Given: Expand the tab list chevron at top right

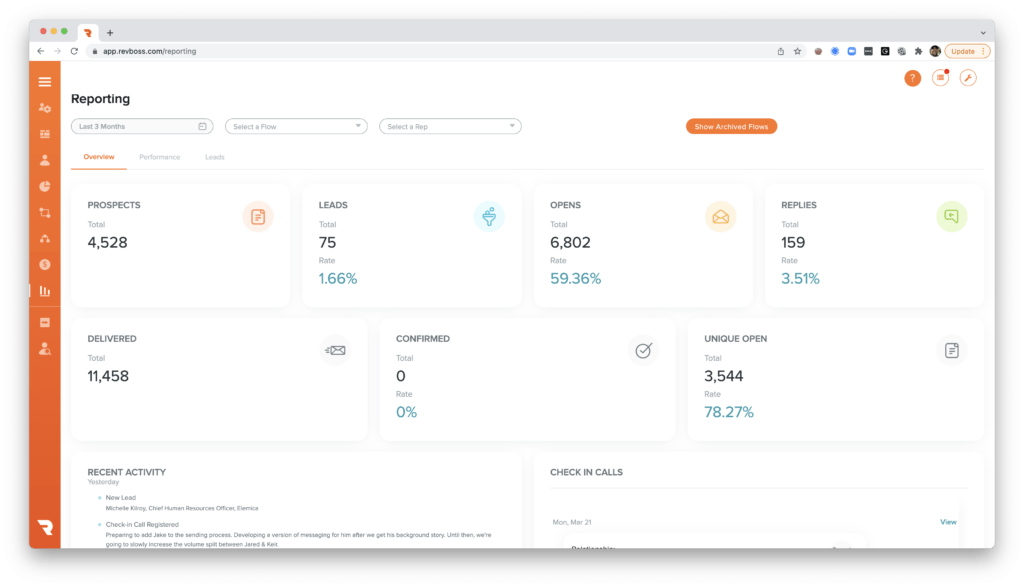Looking at the screenshot, I should [983, 33].
